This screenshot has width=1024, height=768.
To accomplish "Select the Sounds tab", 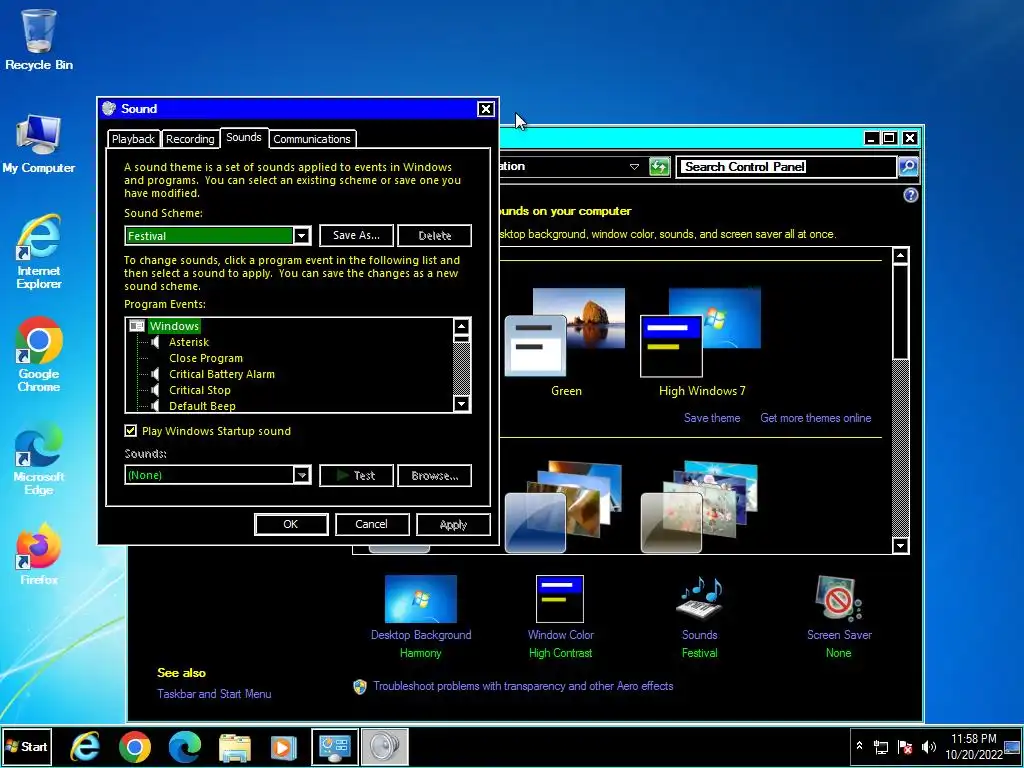I will [244, 137].
